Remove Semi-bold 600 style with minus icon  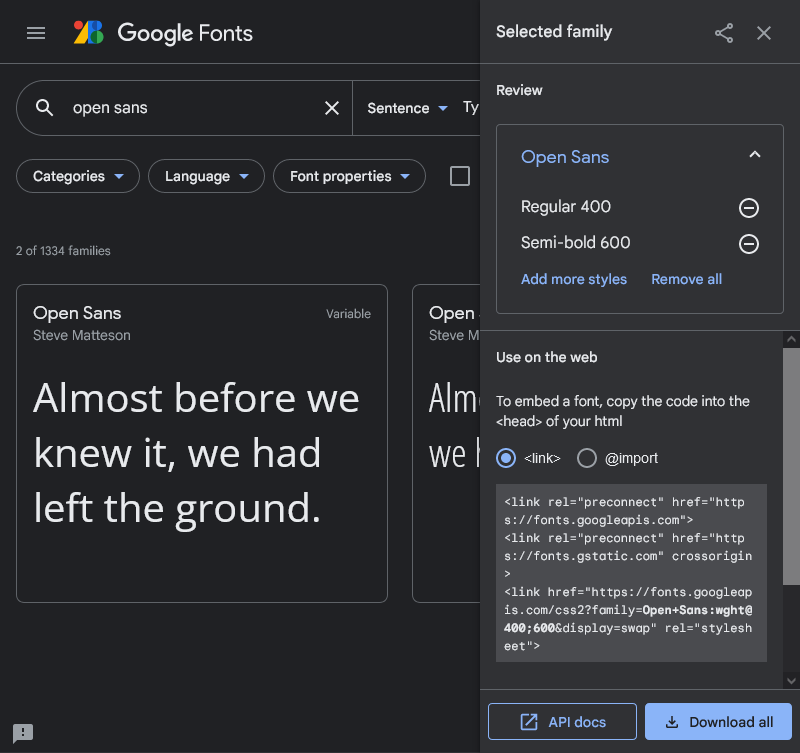point(748,244)
